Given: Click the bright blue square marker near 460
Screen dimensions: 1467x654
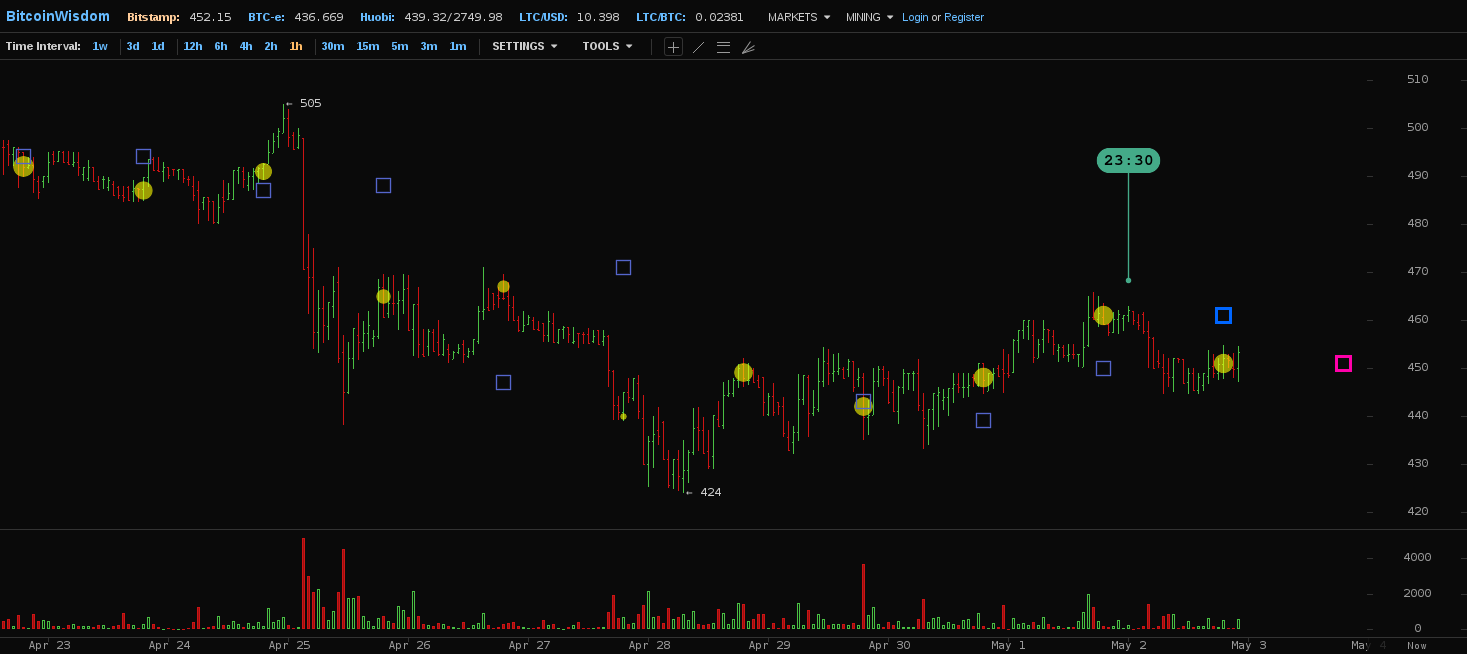Looking at the screenshot, I should coord(1223,316).
